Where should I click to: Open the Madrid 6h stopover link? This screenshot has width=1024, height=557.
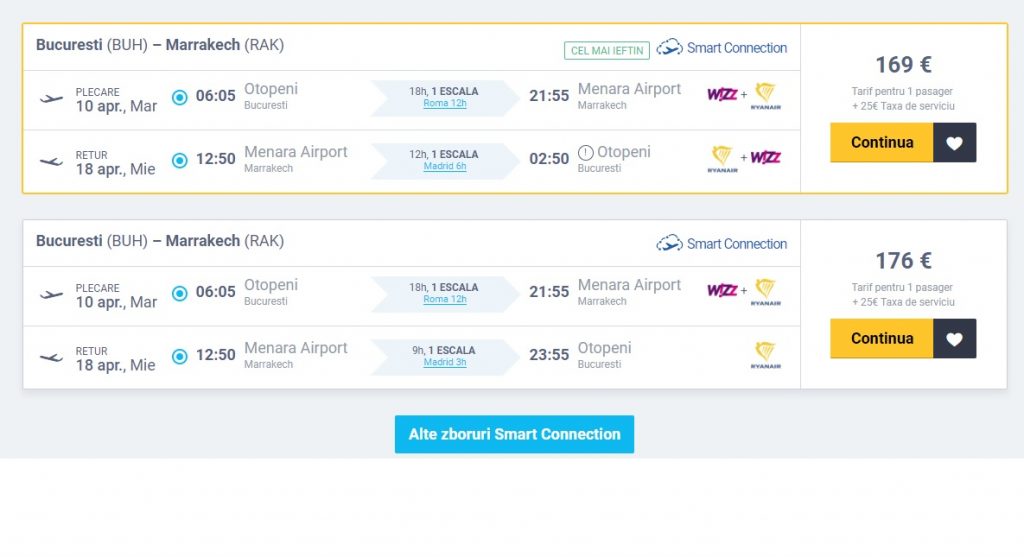445,167
